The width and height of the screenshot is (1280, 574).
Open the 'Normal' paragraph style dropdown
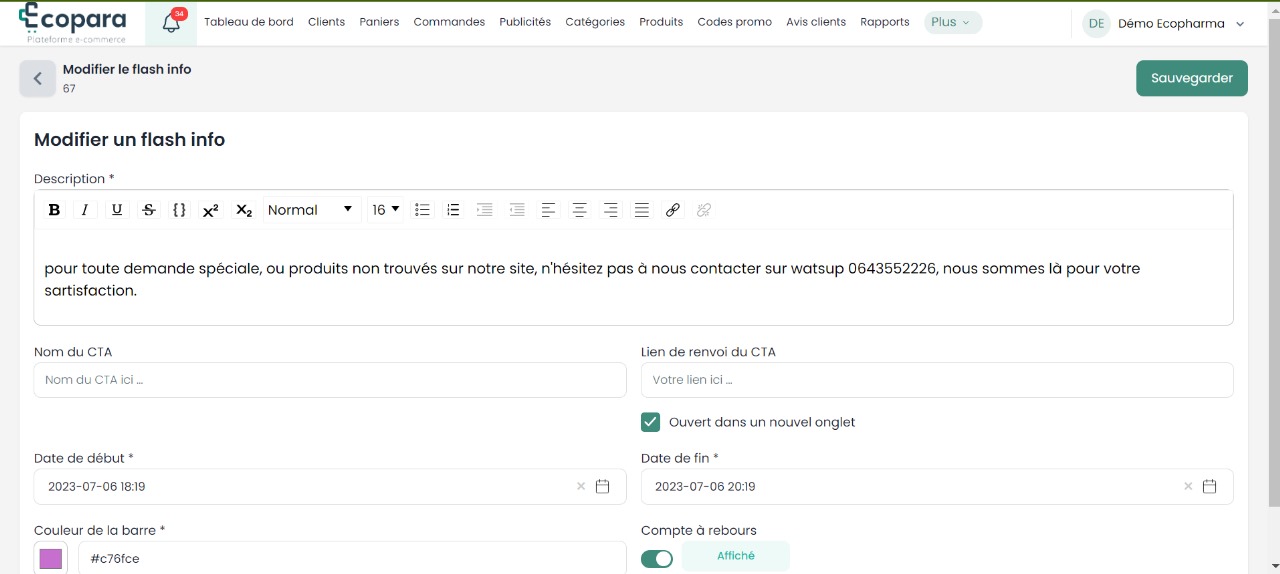[310, 210]
